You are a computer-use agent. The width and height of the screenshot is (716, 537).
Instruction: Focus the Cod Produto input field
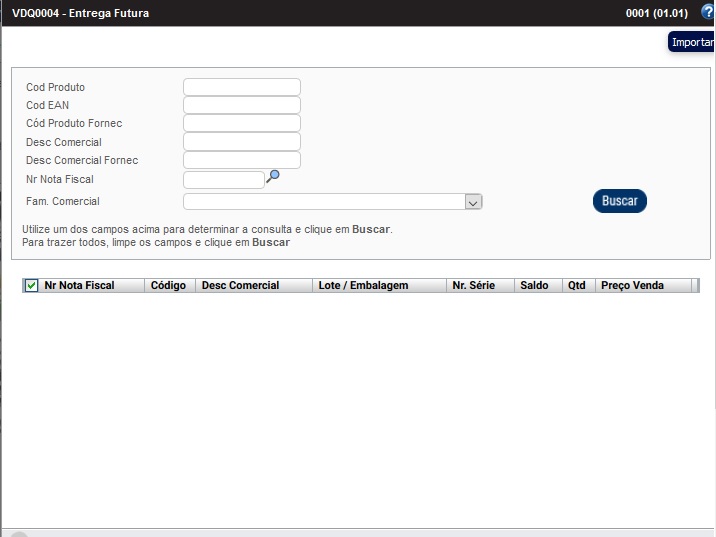click(x=241, y=87)
